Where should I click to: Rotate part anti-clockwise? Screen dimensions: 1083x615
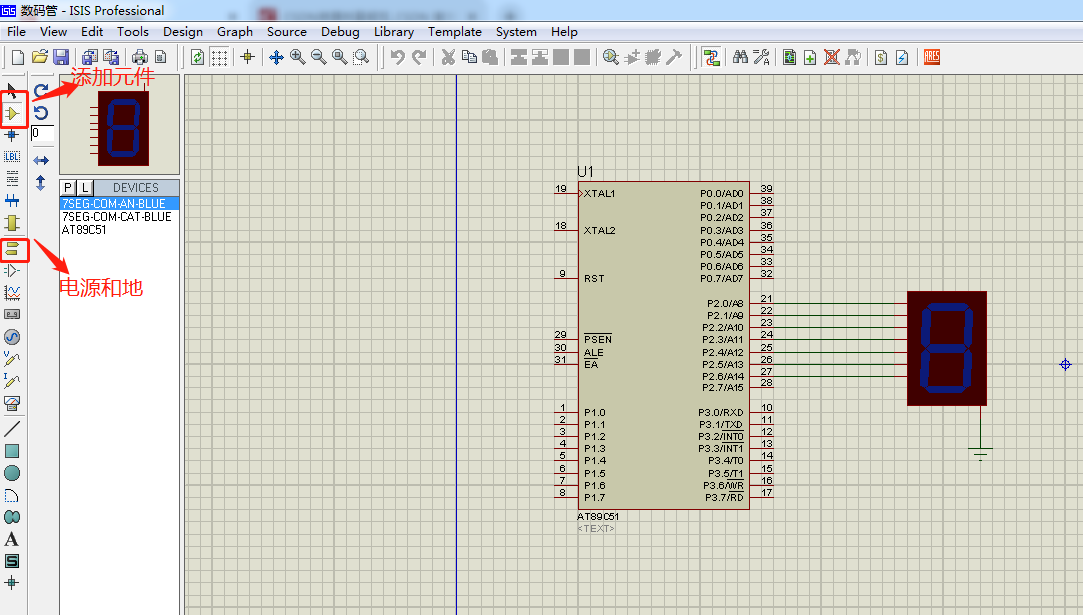tap(41, 113)
